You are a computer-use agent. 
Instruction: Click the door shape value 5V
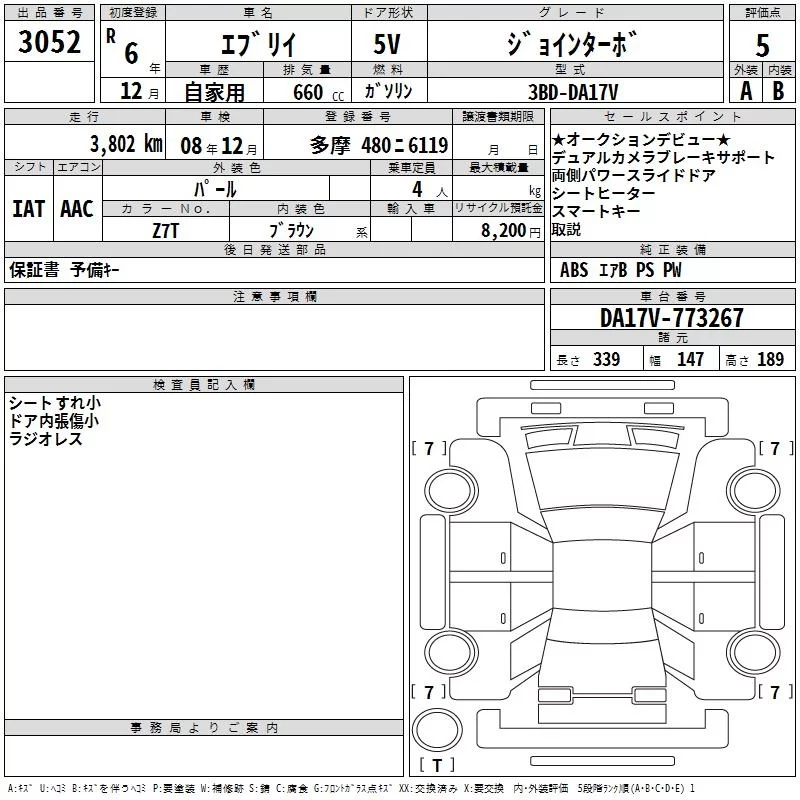click(x=387, y=44)
